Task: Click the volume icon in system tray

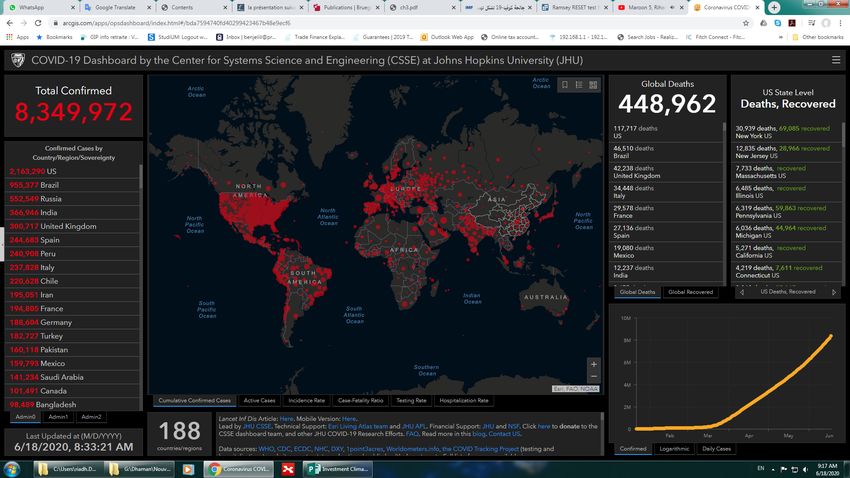Action: point(806,469)
